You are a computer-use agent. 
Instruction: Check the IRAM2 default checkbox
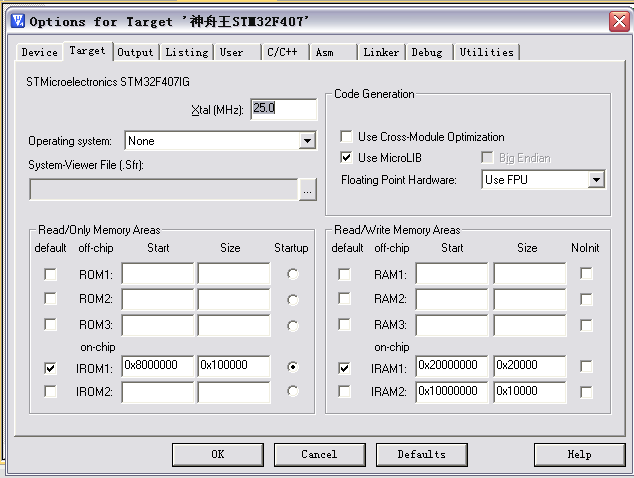coord(344,391)
